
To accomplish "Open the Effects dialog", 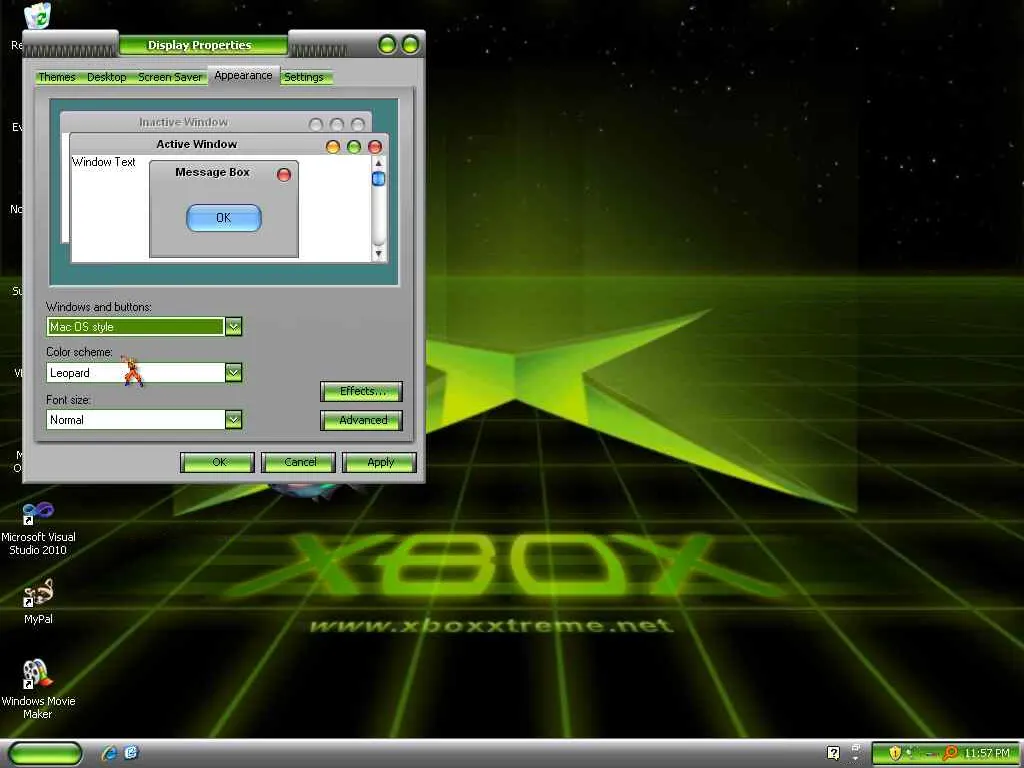I will click(x=361, y=391).
